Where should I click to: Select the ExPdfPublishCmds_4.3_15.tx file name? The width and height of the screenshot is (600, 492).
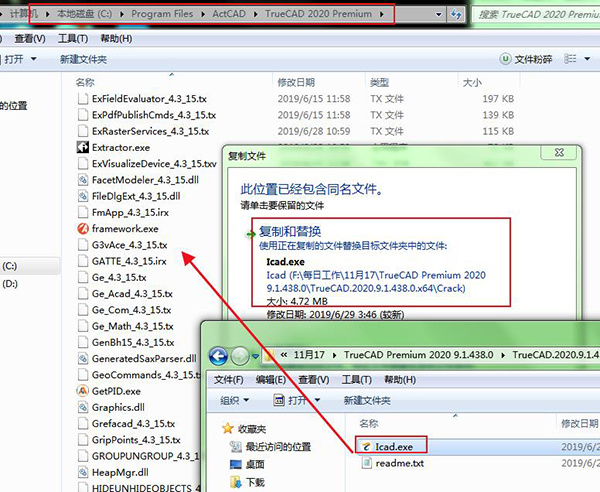(154, 115)
